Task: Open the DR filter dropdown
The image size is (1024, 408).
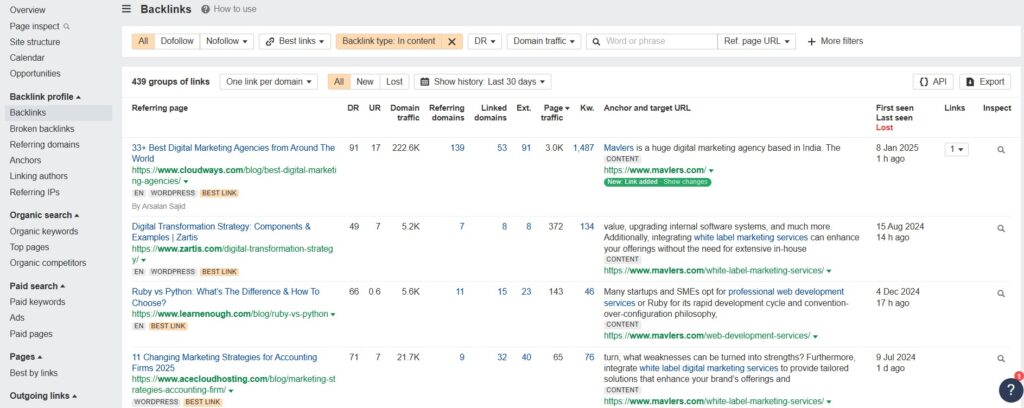Action: point(485,41)
